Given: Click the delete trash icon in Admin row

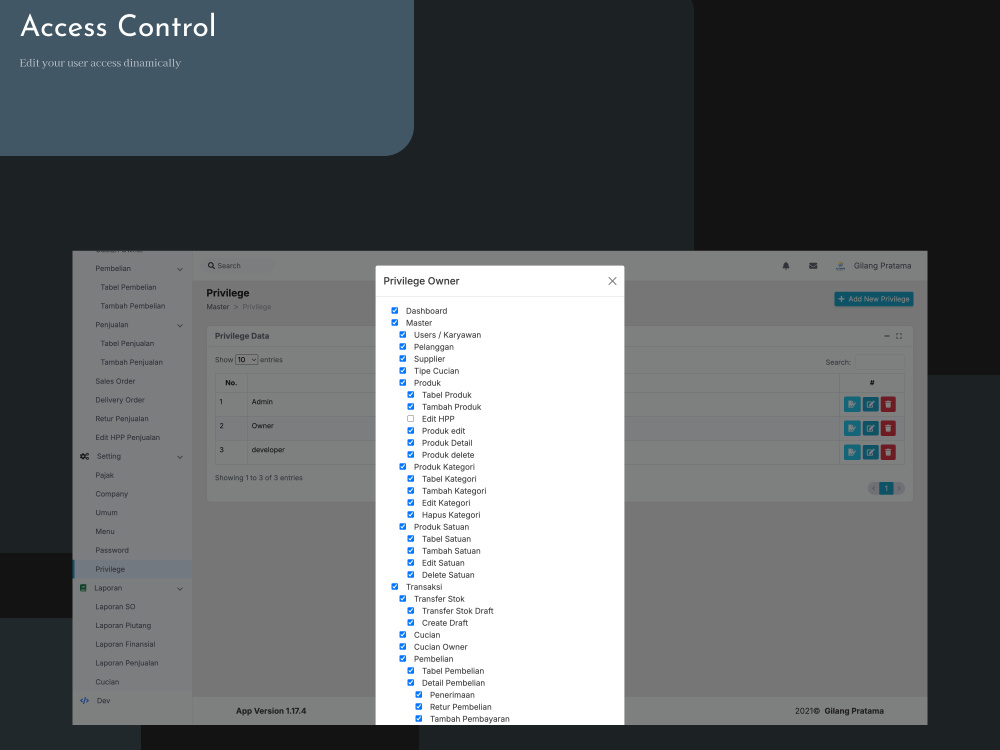Looking at the screenshot, I should (x=888, y=404).
